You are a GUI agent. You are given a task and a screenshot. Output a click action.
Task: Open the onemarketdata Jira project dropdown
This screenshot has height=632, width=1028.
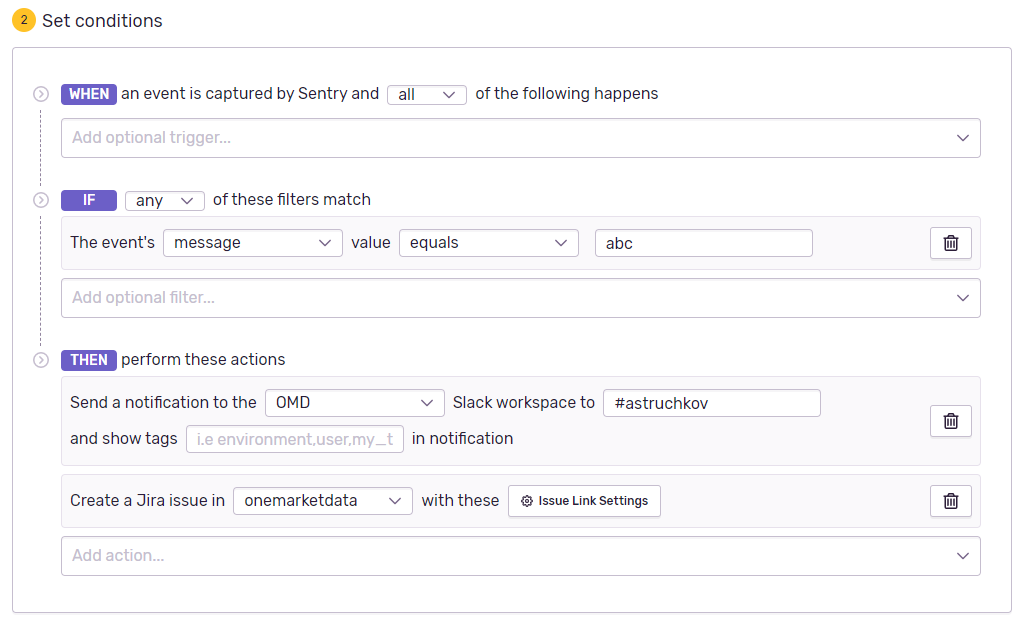322,501
